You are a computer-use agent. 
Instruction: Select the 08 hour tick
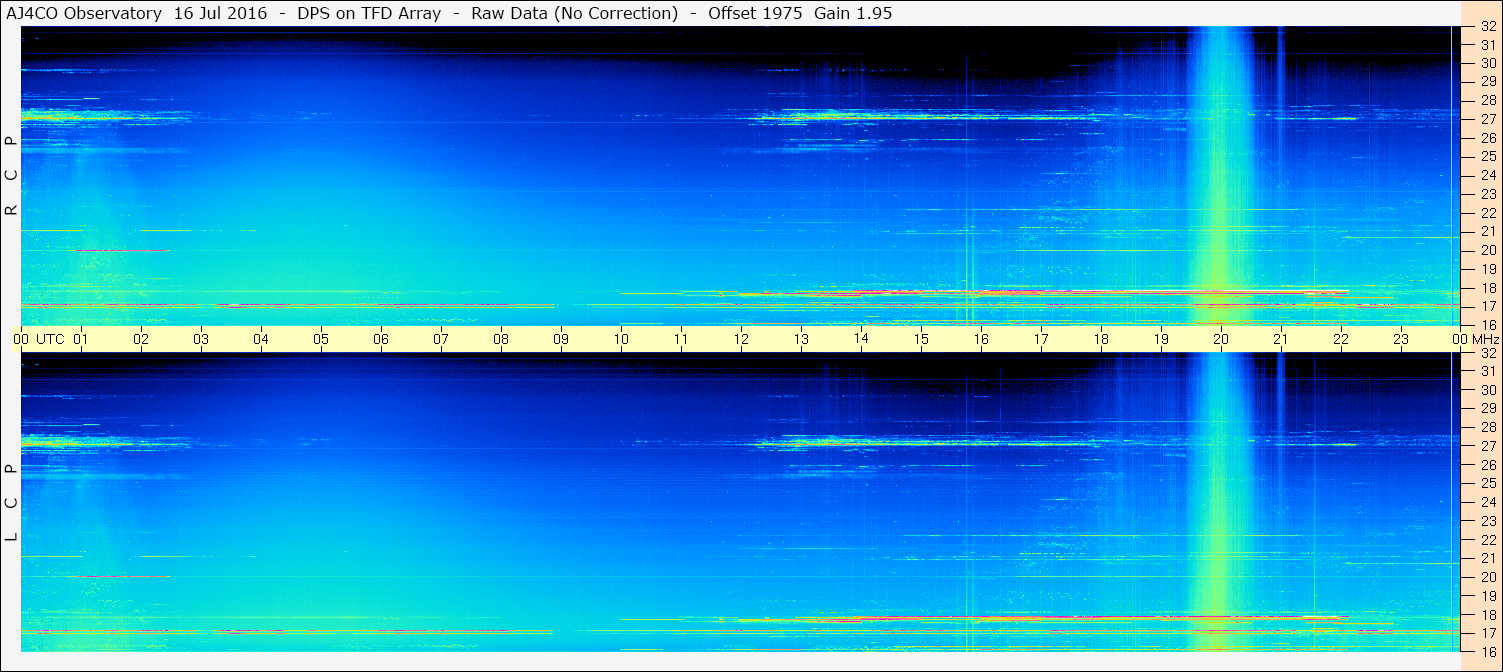[501, 339]
